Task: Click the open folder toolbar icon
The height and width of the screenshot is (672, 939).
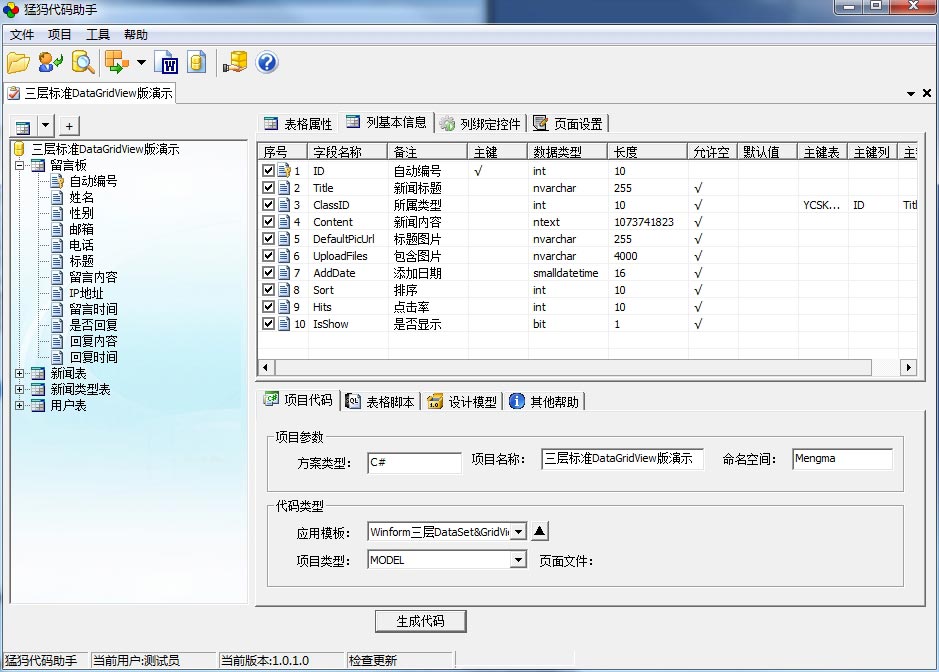Action: [18, 63]
